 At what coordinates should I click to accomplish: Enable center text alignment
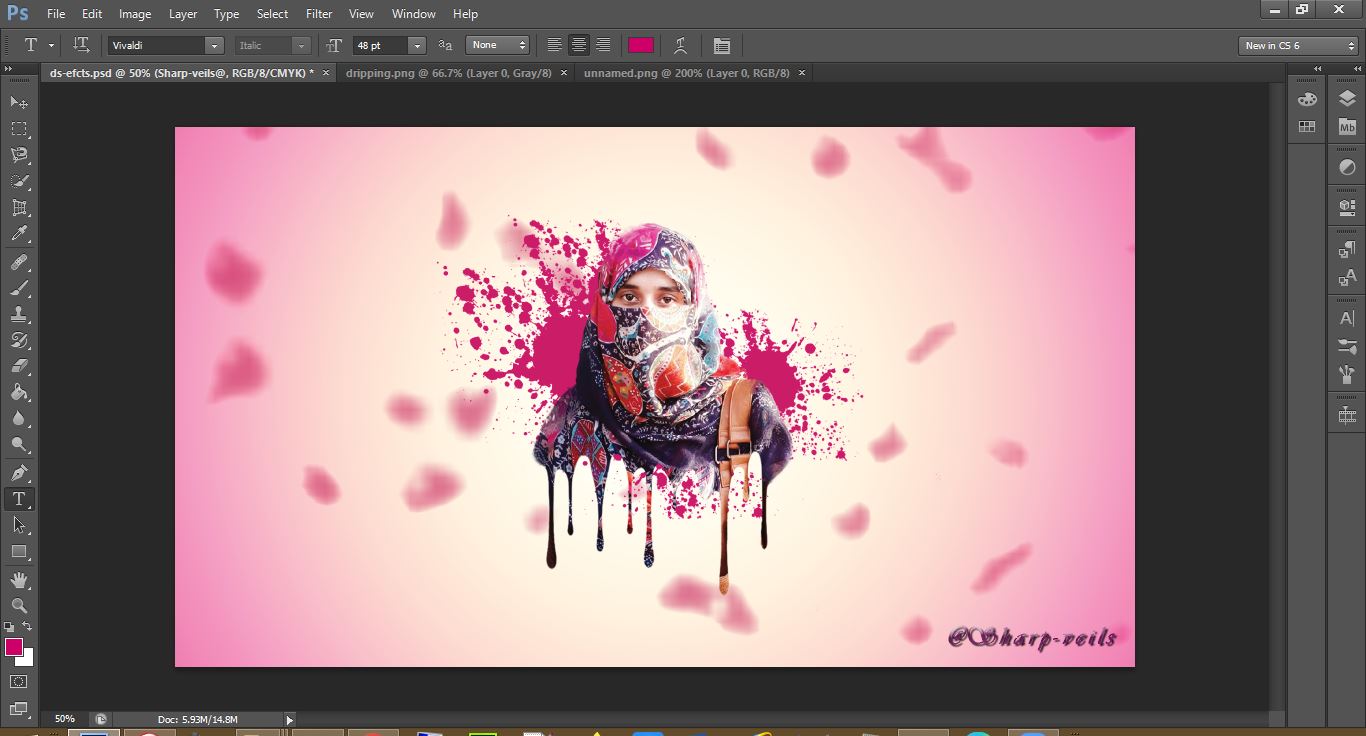[579, 45]
